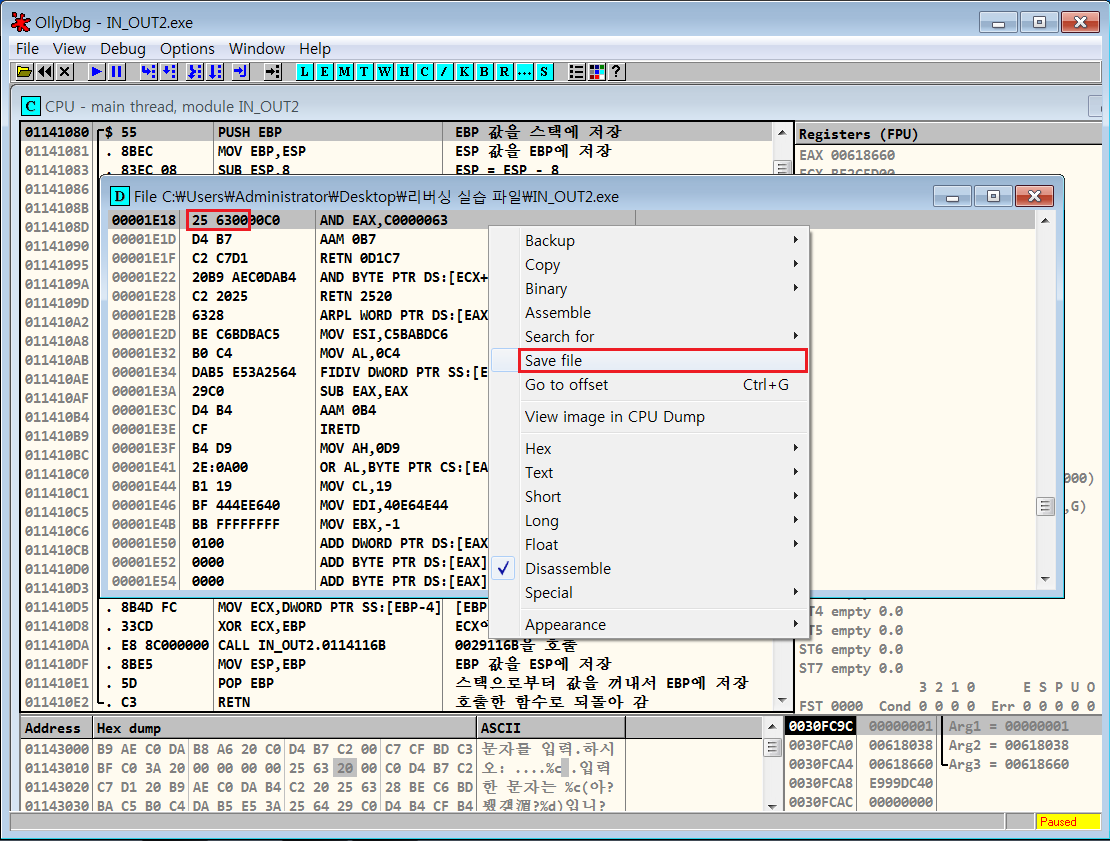Choose Assemble from context menu

649,313
